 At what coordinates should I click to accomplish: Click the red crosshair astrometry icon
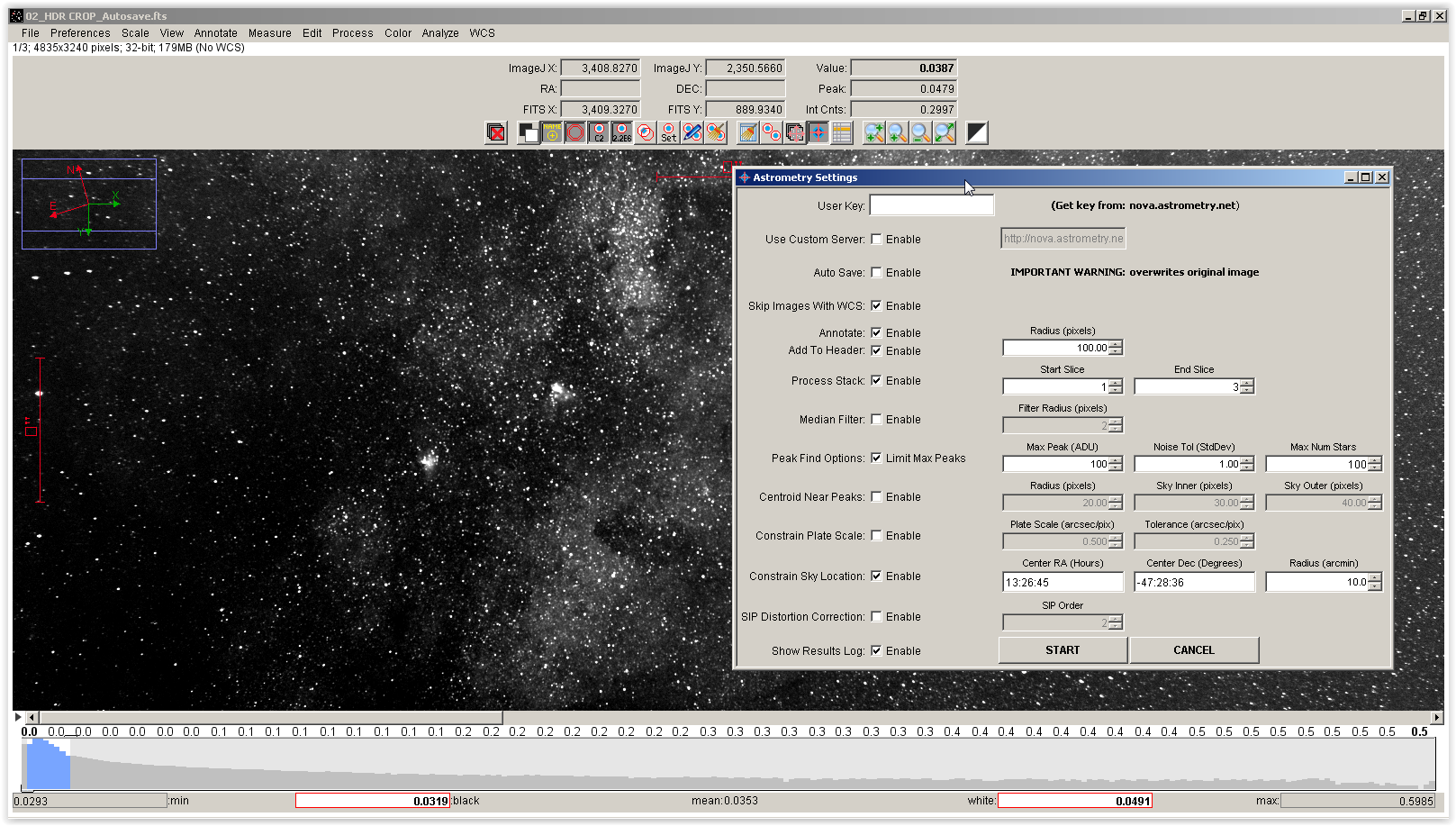[818, 133]
